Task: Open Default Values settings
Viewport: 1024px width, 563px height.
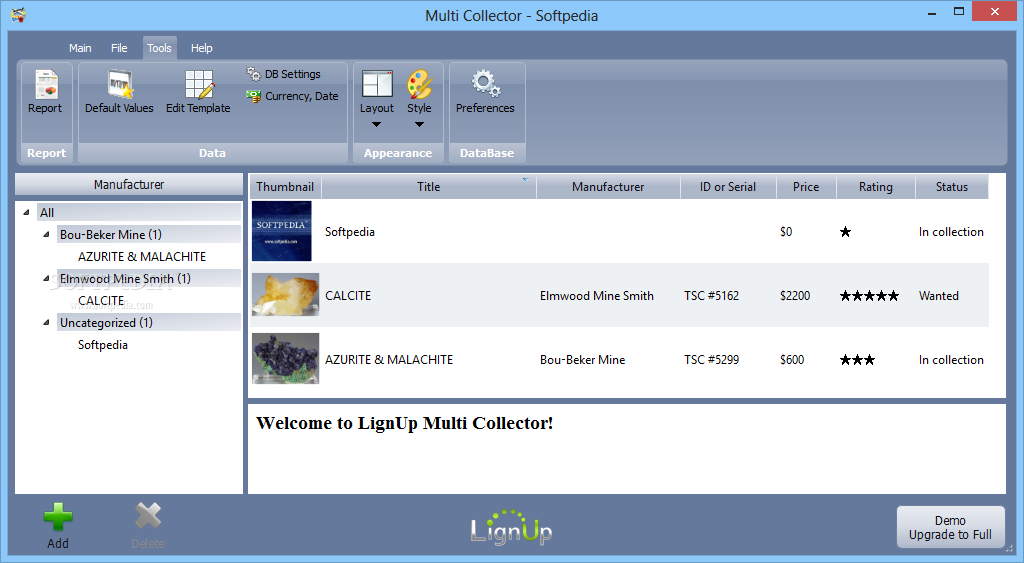Action: [119, 93]
